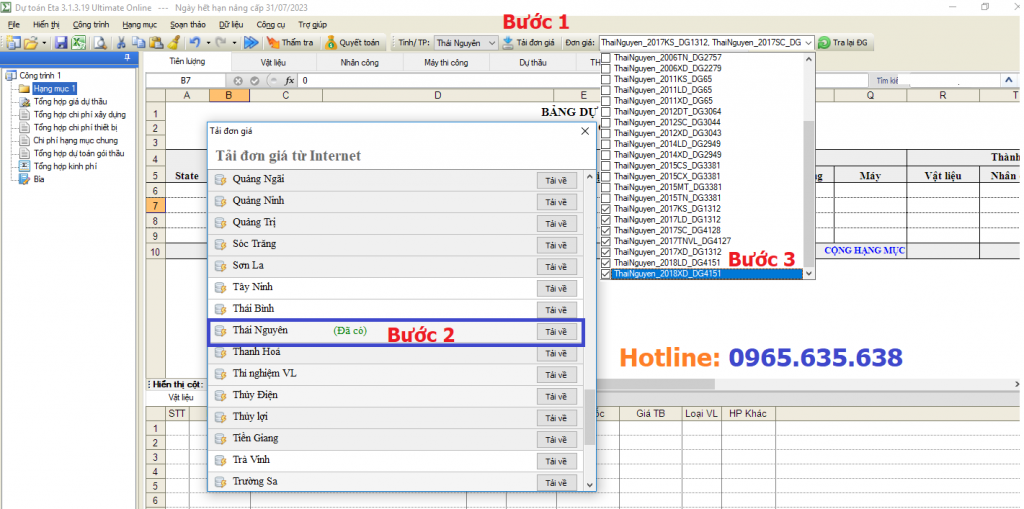The image size is (1024, 509).
Task: Click the format painter brush icon
Action: click(173, 43)
